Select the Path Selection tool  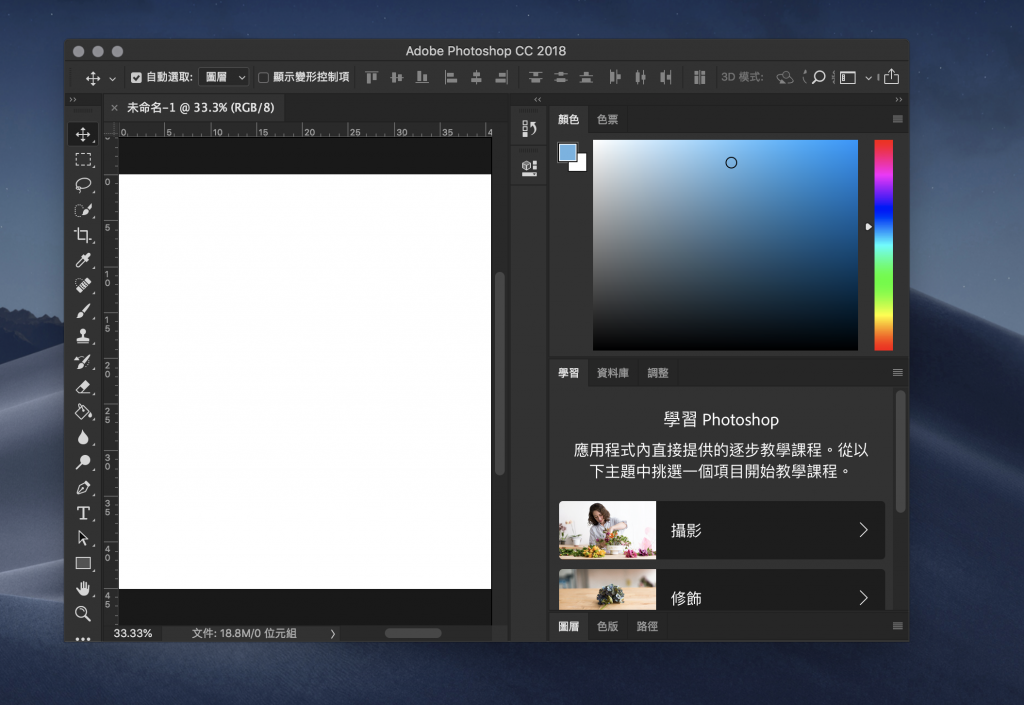tap(83, 538)
